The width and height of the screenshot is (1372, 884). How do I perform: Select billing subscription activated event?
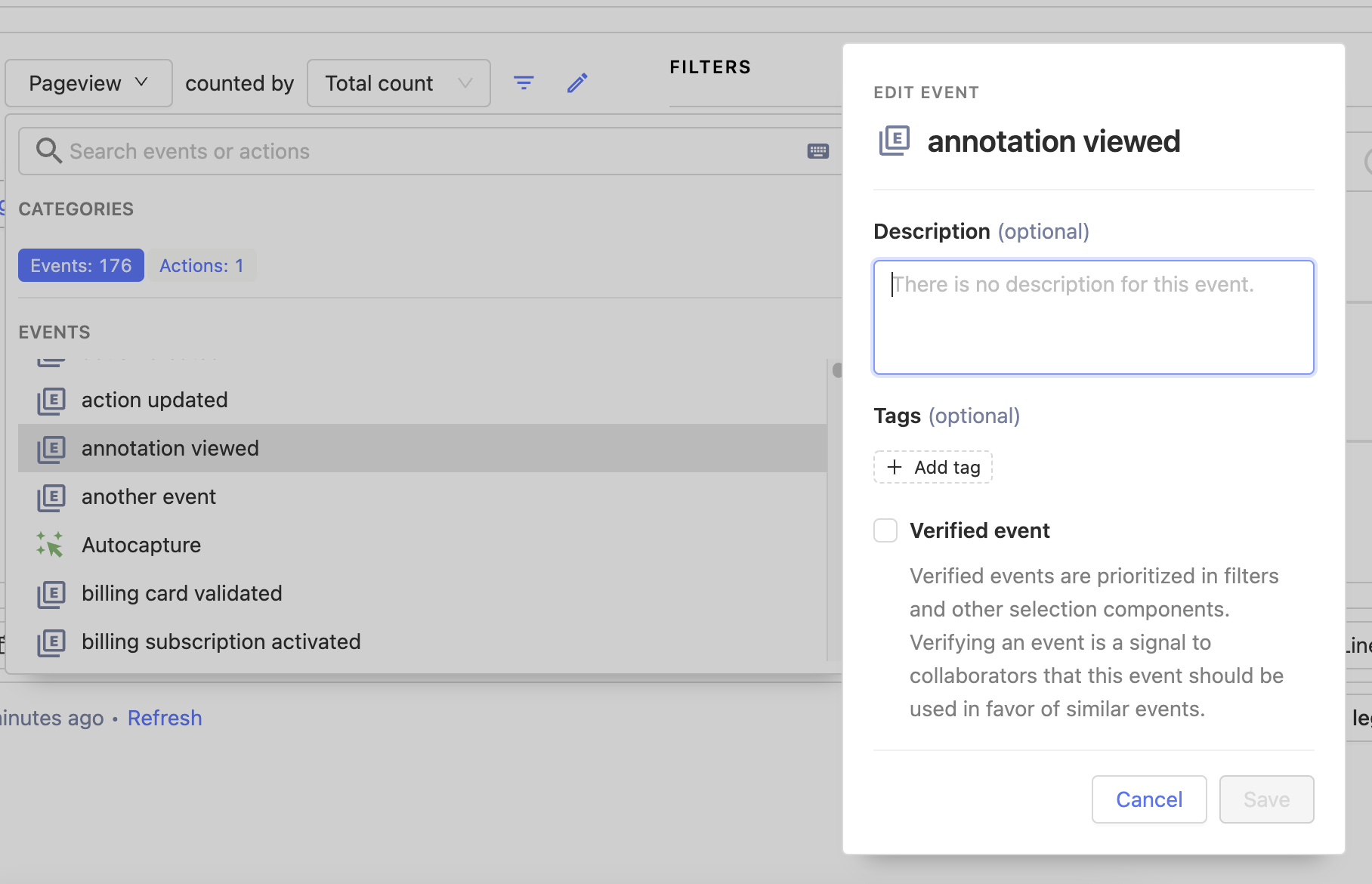tap(221, 642)
